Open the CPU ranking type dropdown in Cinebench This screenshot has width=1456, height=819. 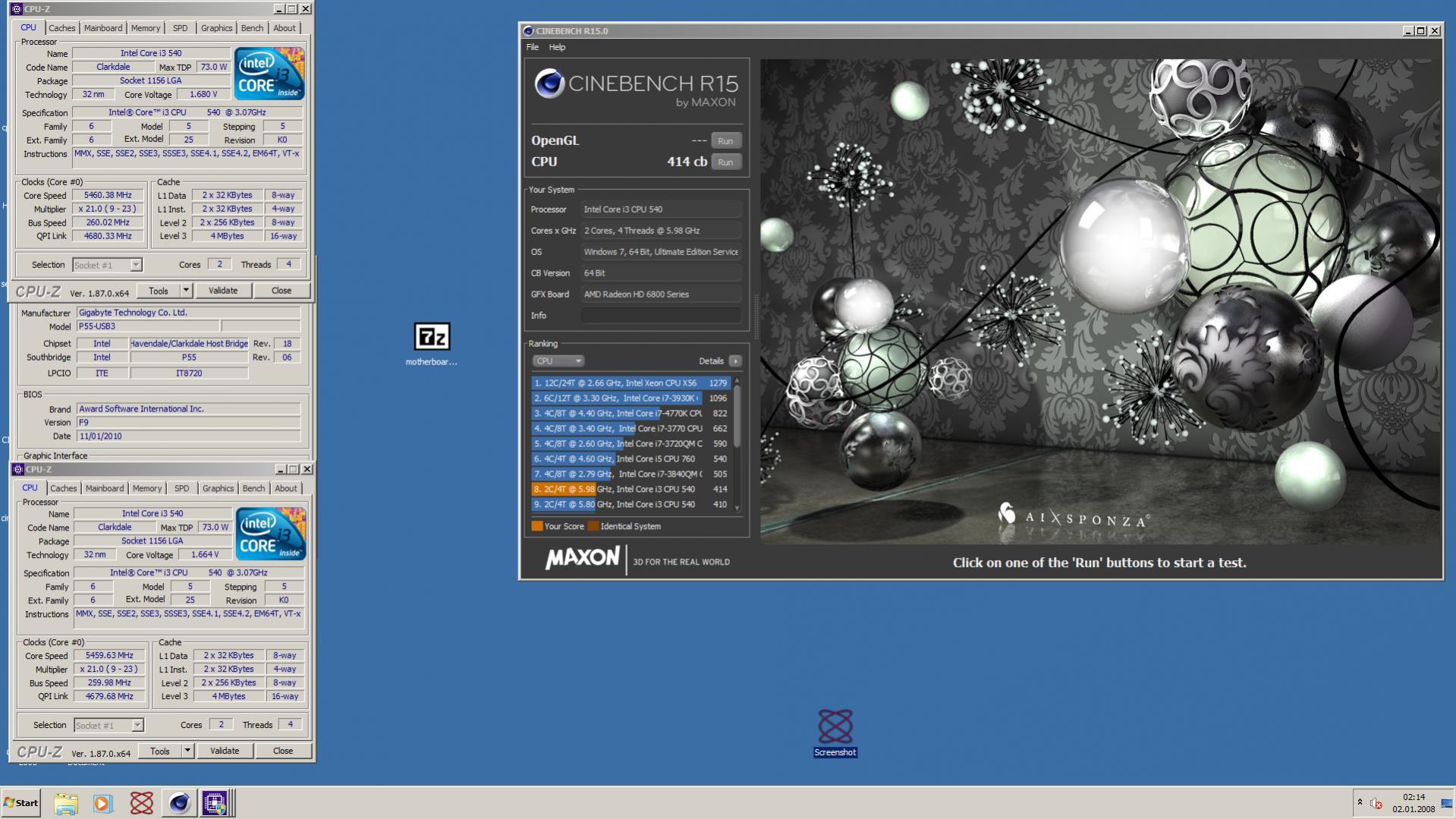coord(558,361)
